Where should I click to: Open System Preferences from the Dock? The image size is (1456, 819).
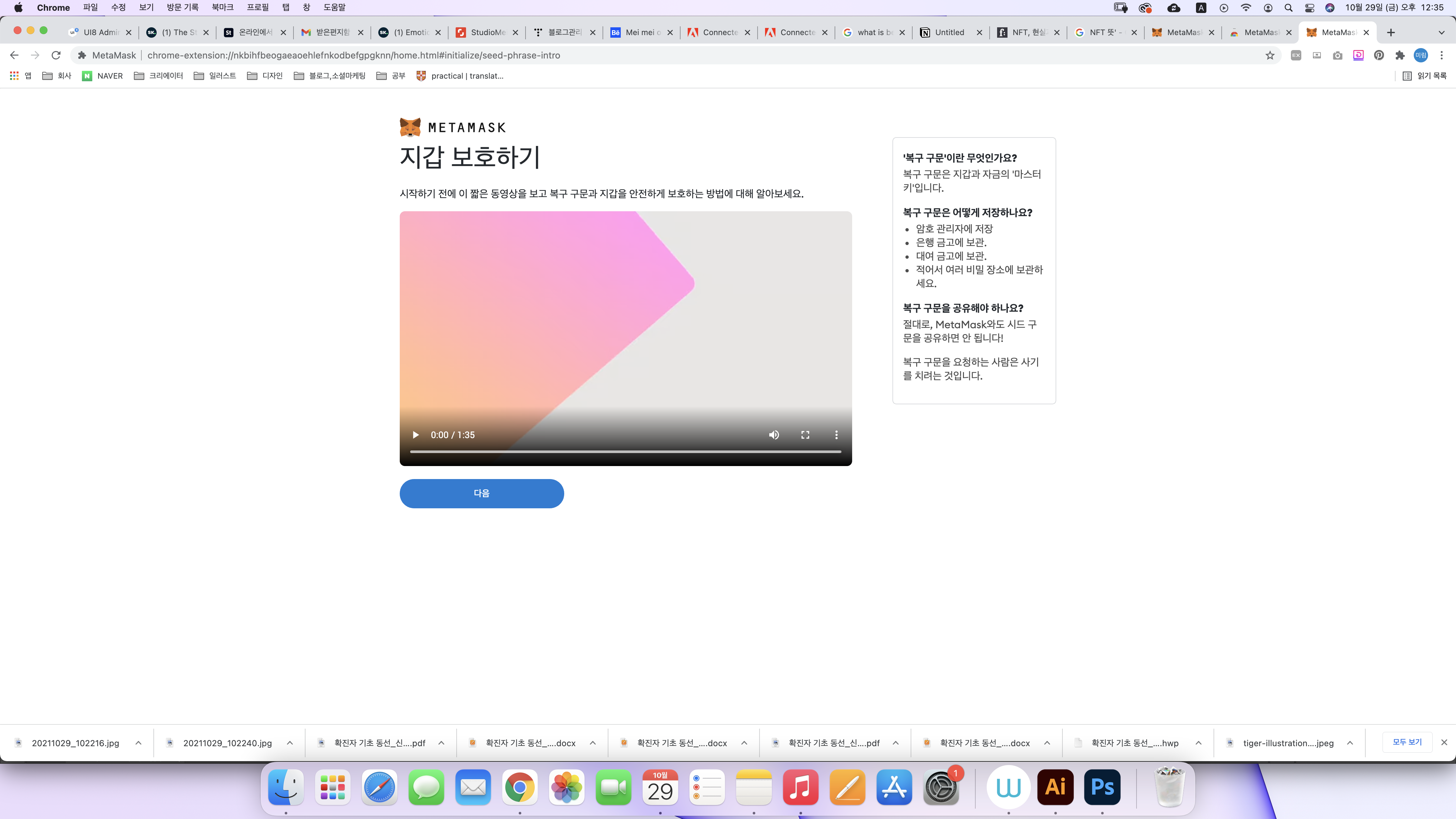tap(941, 787)
